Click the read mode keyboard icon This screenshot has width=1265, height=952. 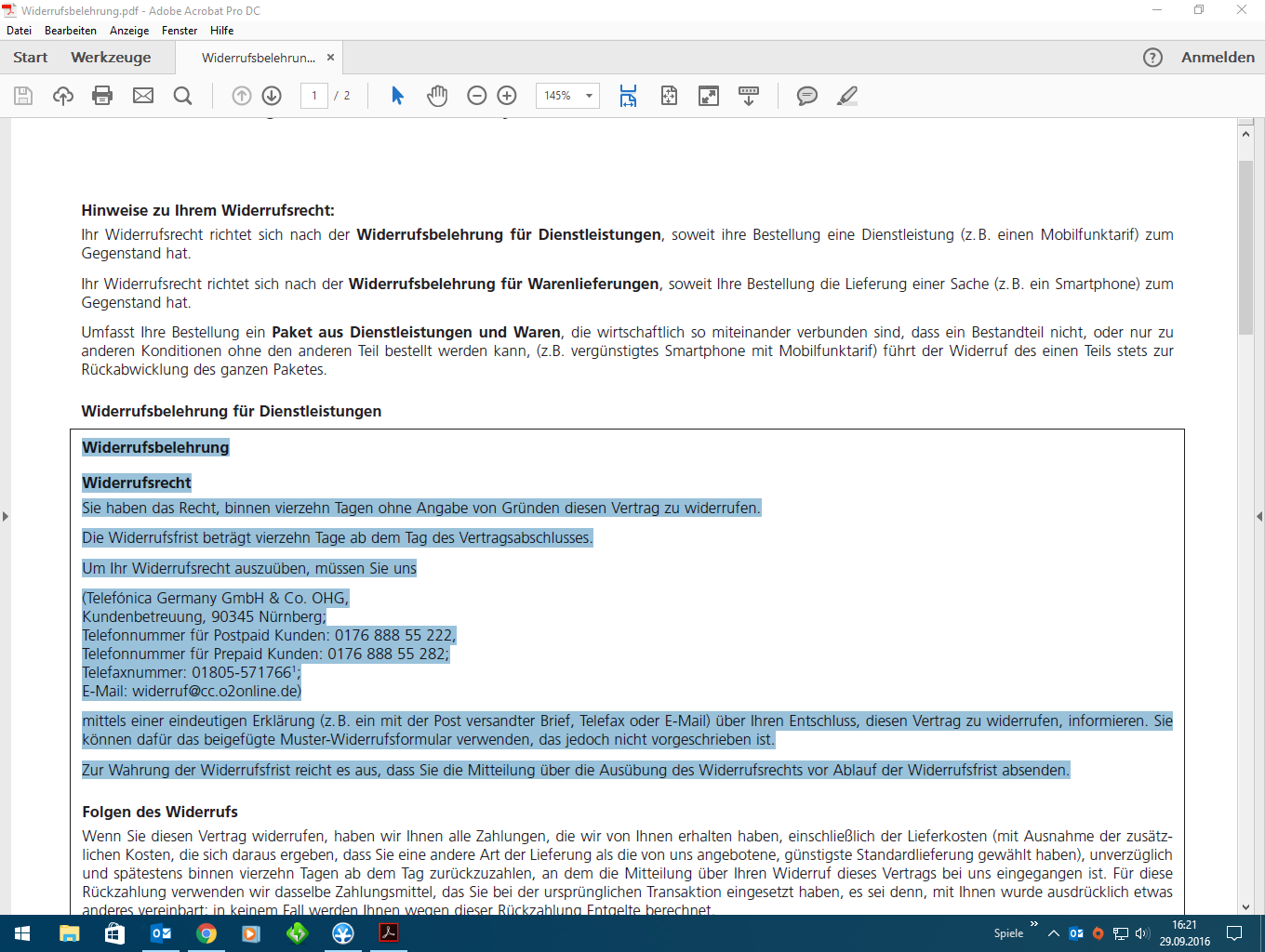[749, 96]
